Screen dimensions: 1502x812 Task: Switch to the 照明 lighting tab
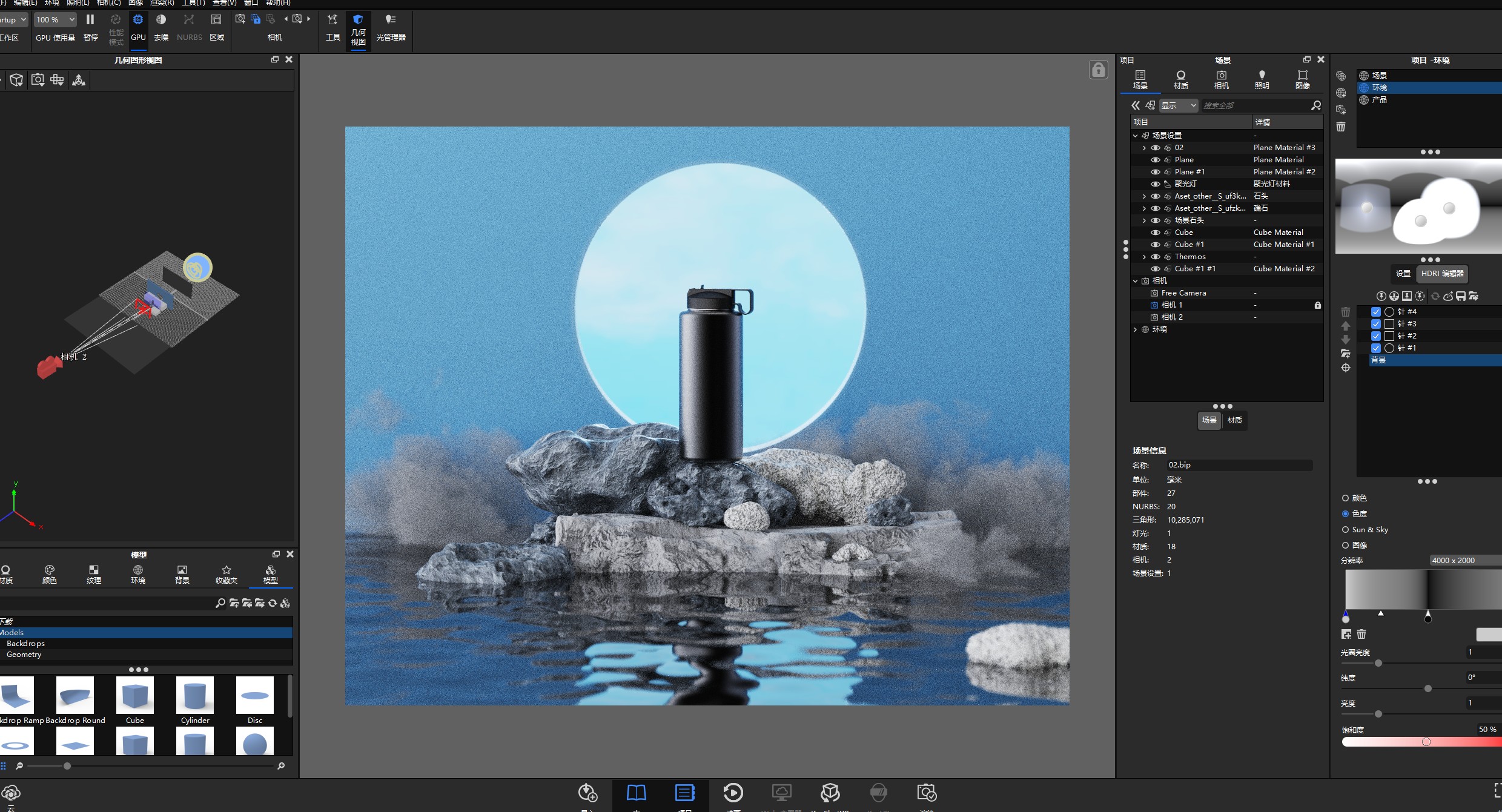[1262, 80]
